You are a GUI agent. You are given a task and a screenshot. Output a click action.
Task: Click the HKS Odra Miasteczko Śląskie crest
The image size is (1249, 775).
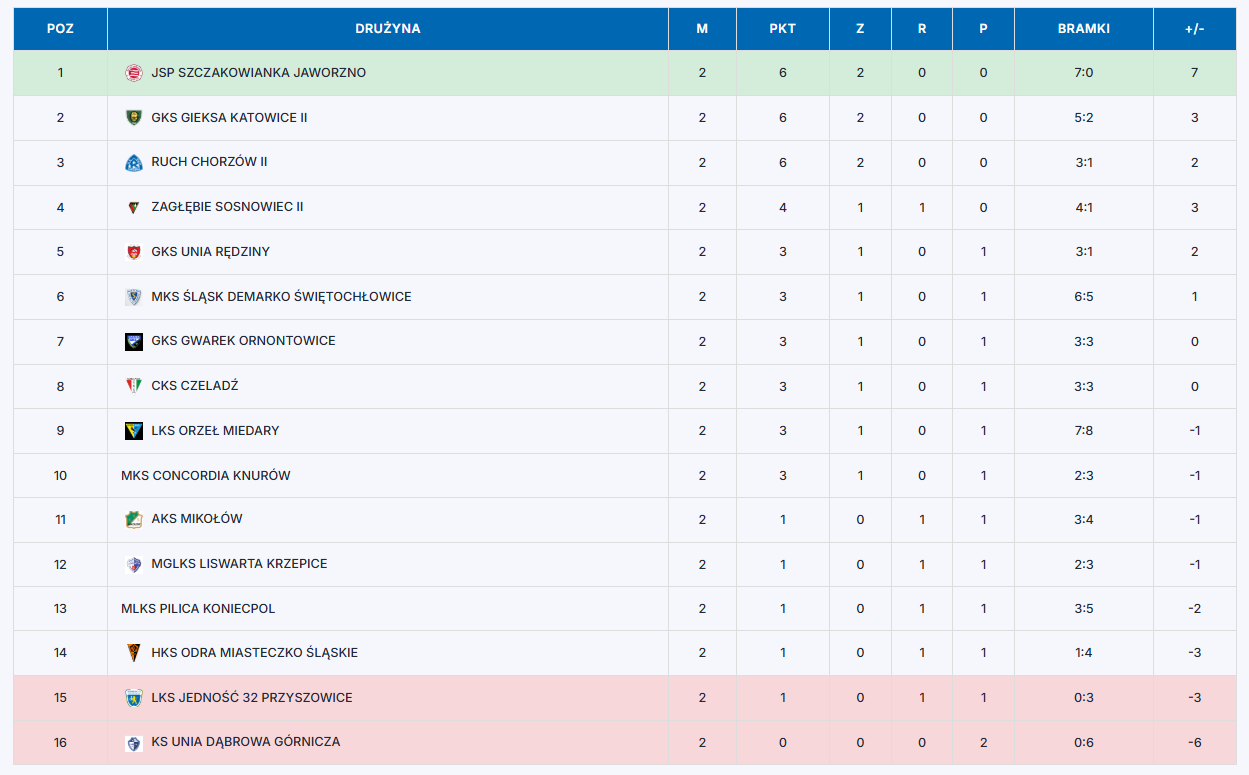coord(133,653)
